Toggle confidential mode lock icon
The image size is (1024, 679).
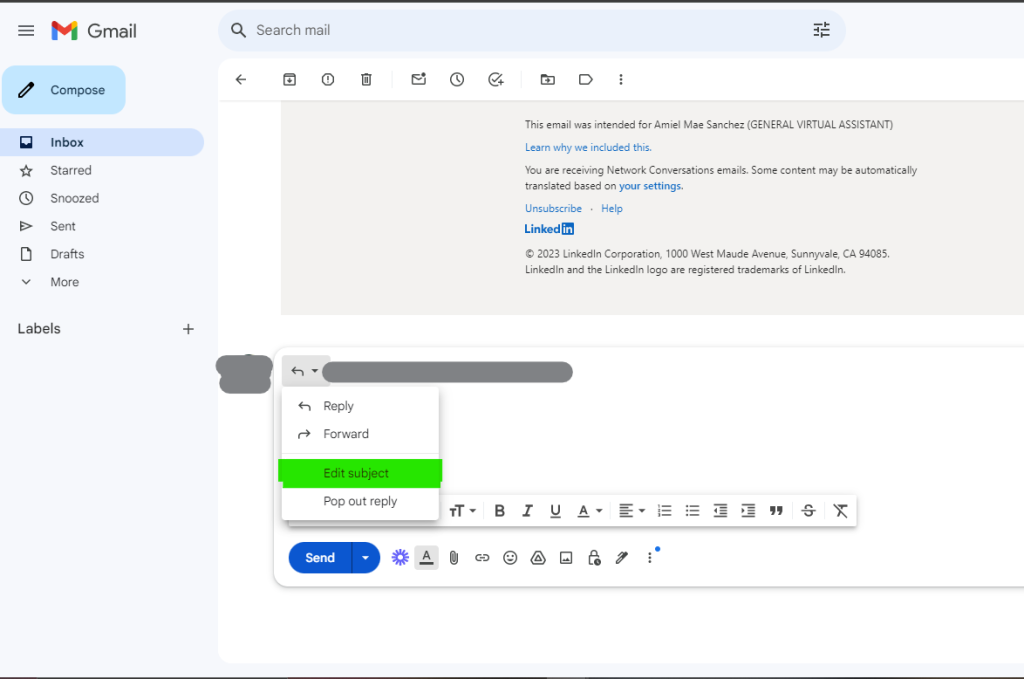(594, 558)
